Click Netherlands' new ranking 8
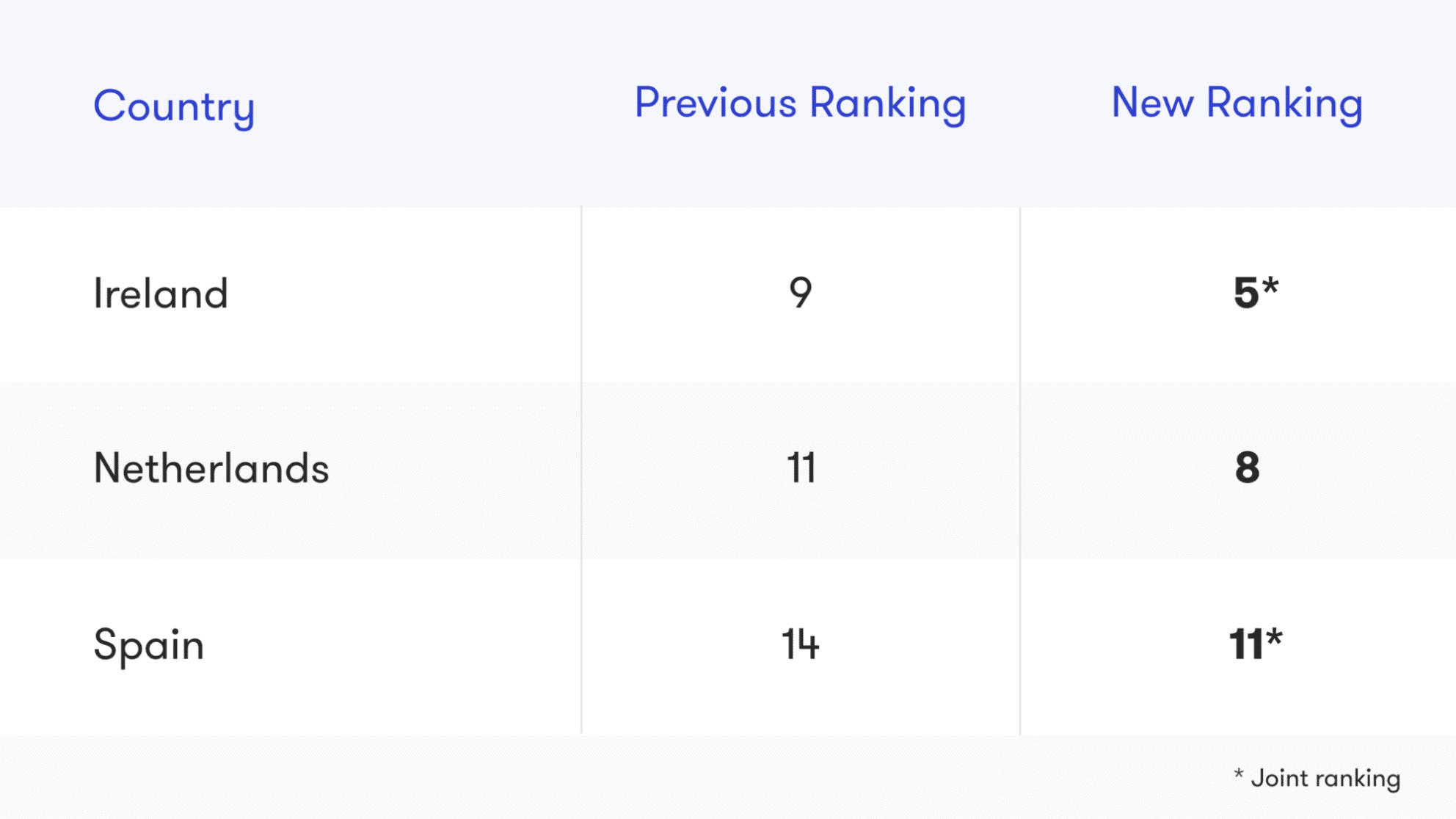 coord(1247,468)
